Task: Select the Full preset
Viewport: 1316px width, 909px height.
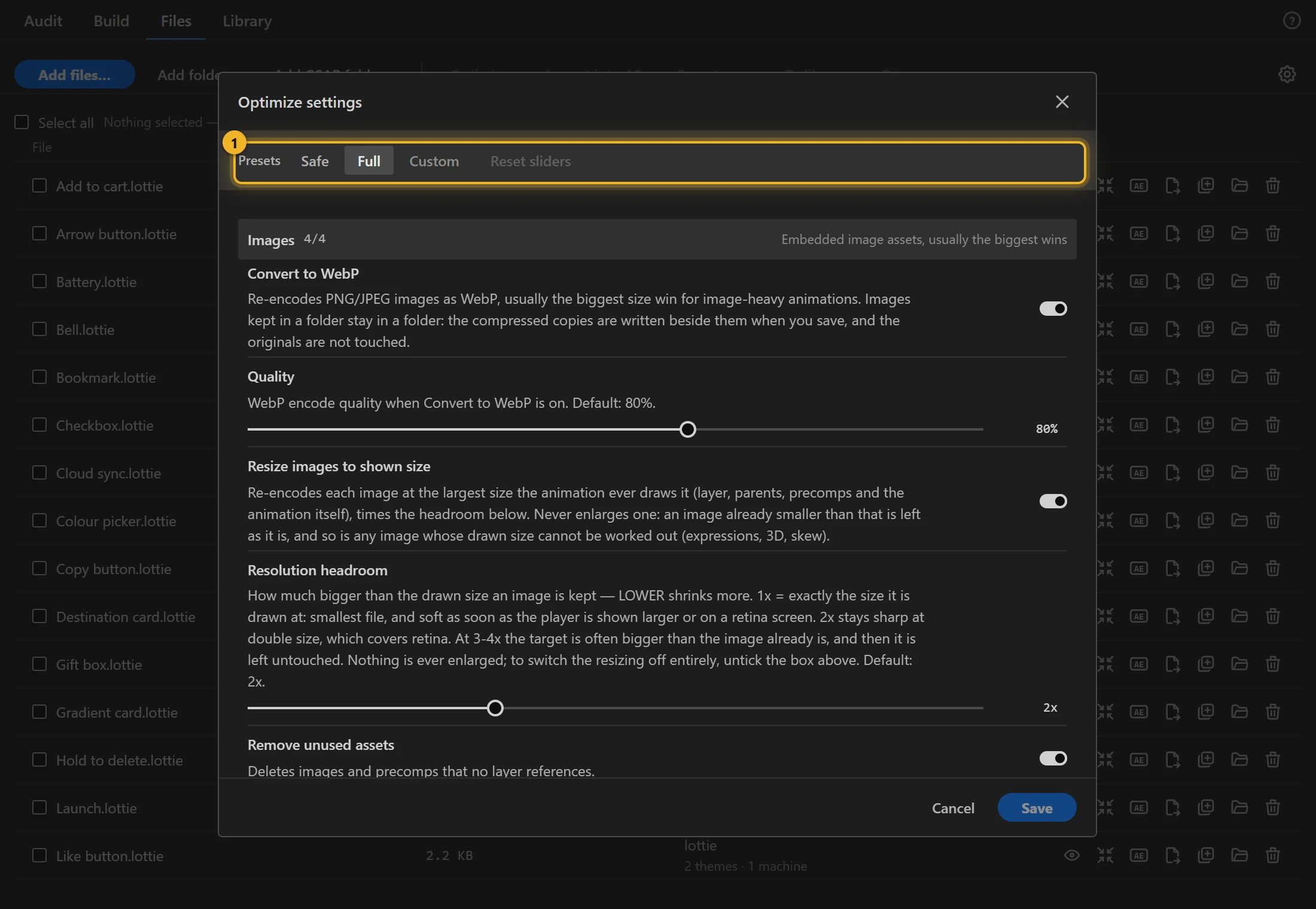Action: click(x=369, y=161)
